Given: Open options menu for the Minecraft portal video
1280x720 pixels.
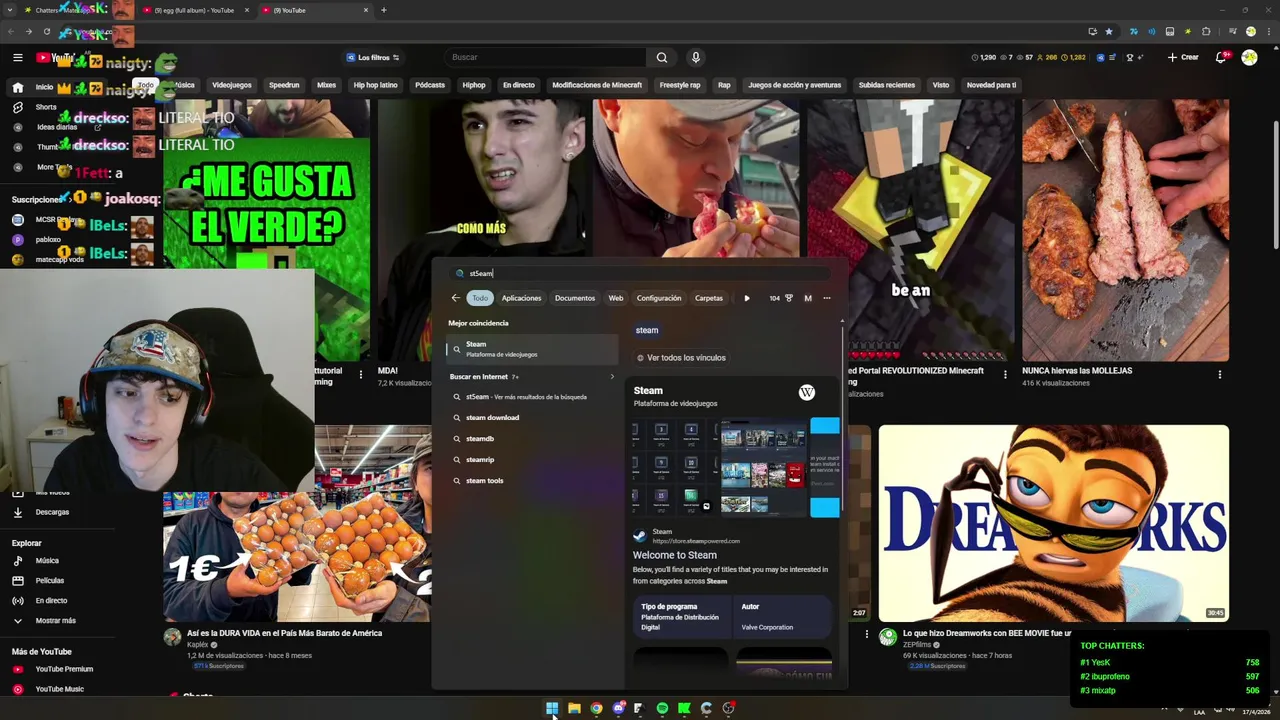Looking at the screenshot, I should pos(1005,374).
